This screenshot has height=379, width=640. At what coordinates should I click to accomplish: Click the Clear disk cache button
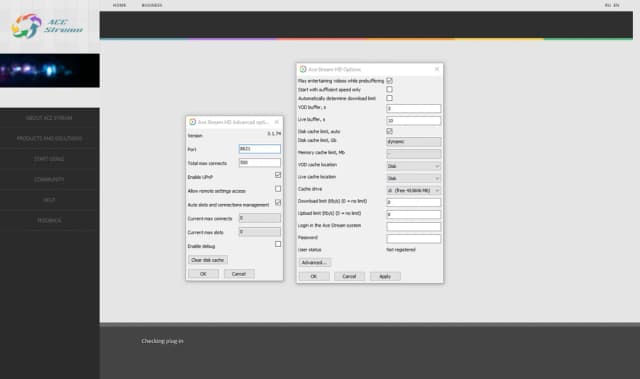(208, 260)
